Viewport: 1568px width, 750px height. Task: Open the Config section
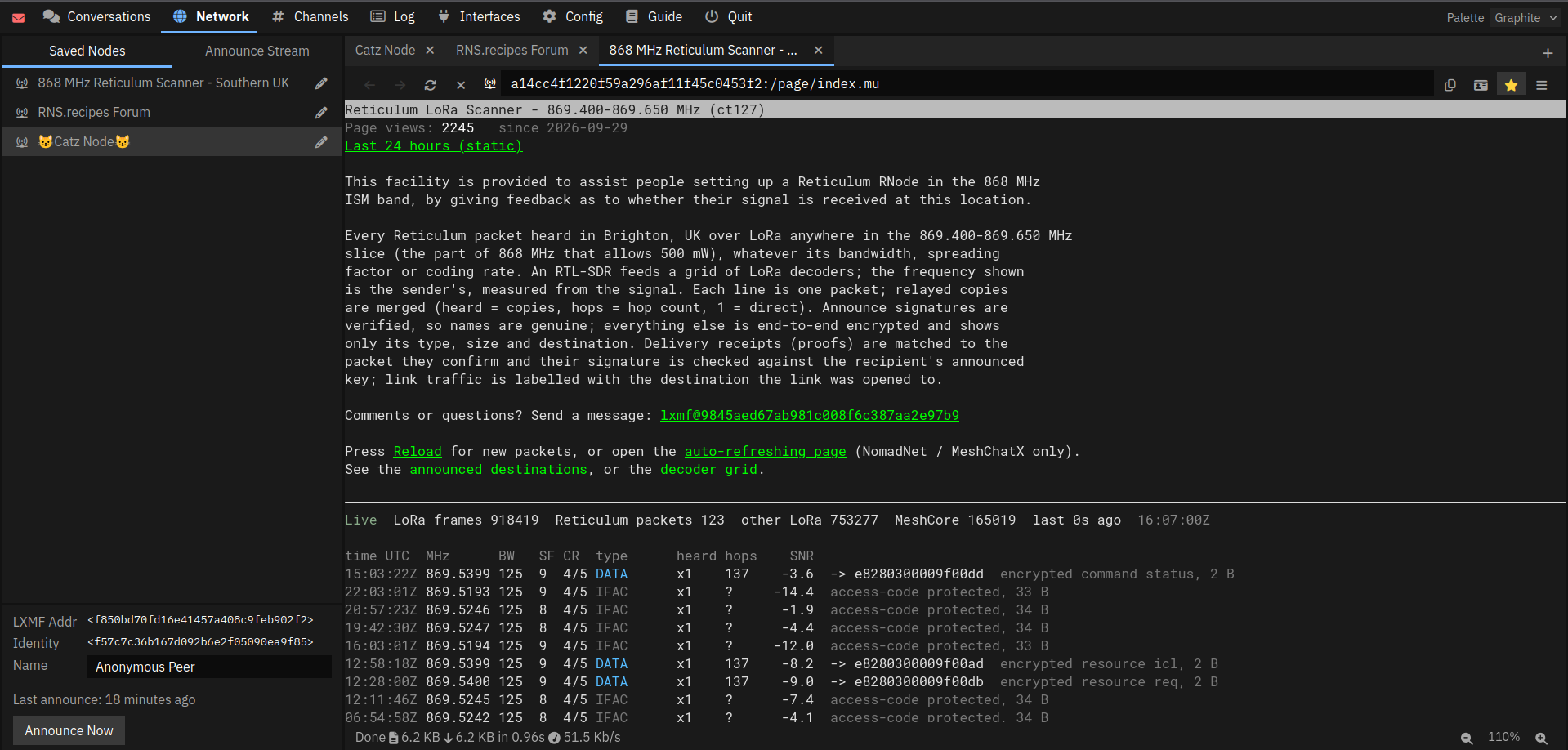pyautogui.click(x=573, y=16)
